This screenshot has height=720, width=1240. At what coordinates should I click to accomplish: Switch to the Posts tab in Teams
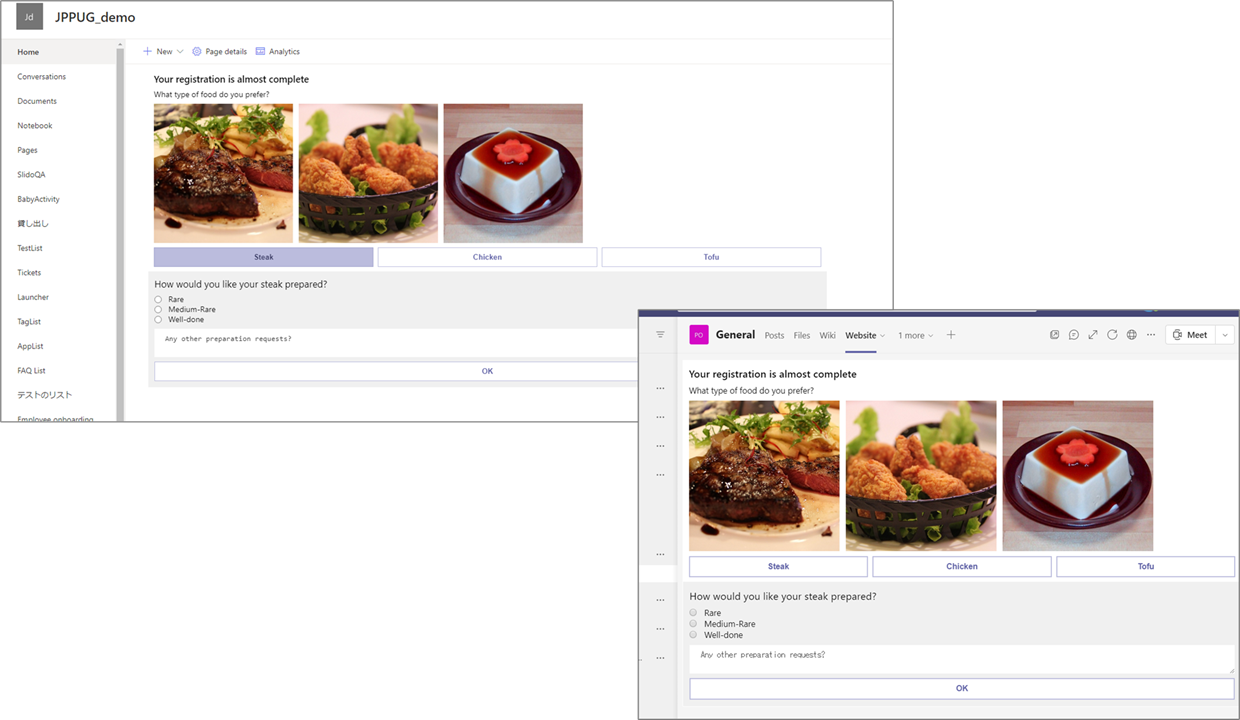774,336
